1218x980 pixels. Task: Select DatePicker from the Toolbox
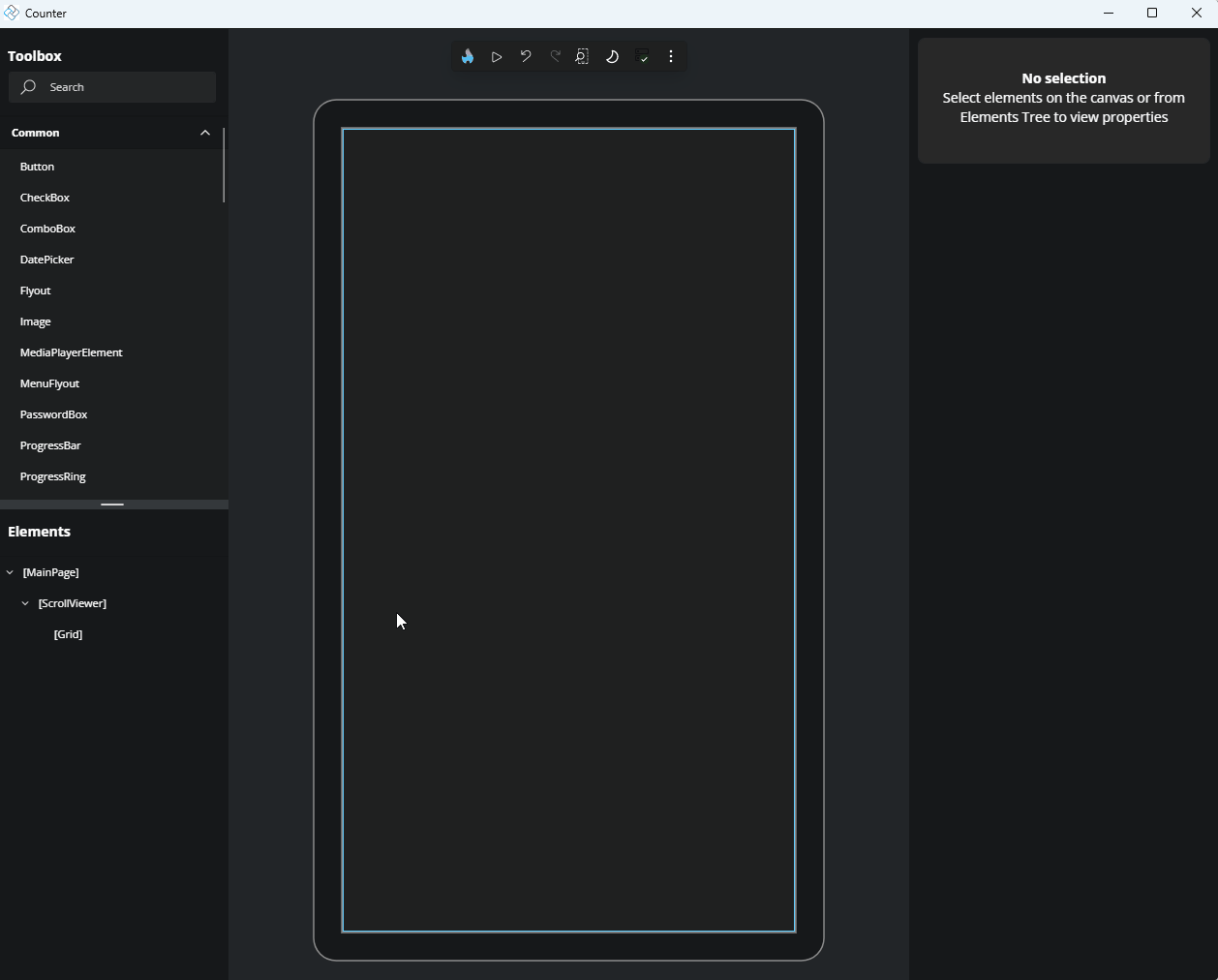46,260
